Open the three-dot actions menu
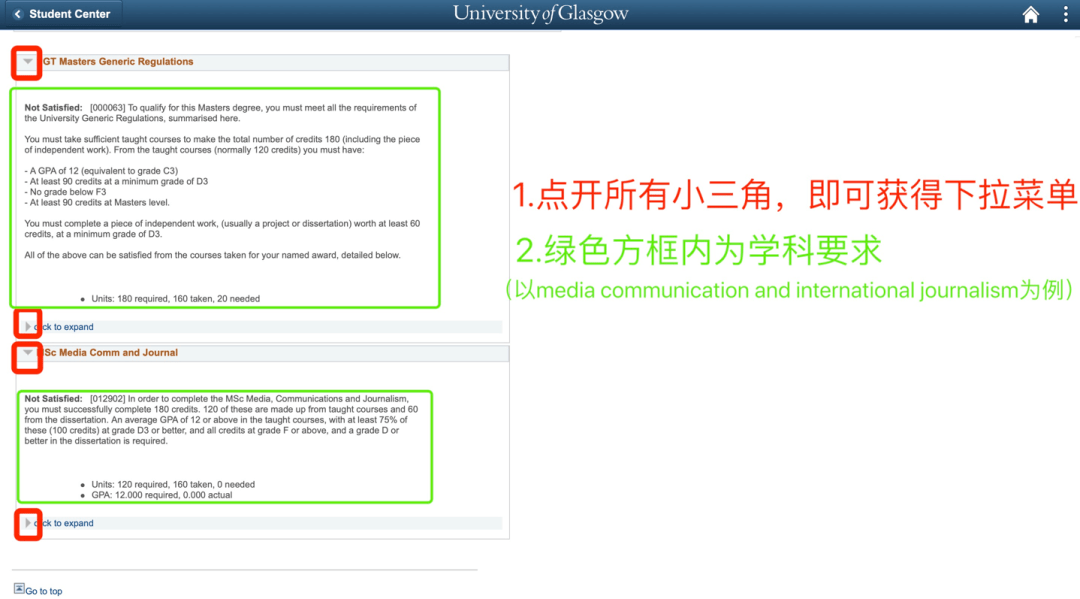1080x599 pixels. [1065, 14]
